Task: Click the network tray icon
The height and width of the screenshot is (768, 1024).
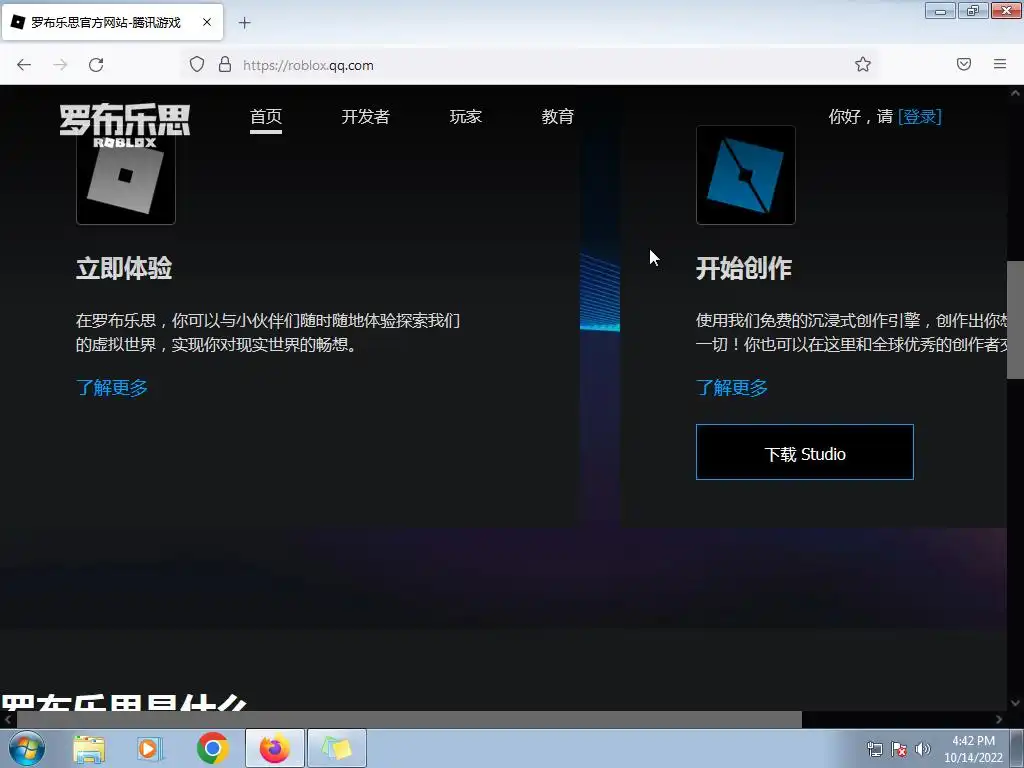Action: [x=874, y=749]
